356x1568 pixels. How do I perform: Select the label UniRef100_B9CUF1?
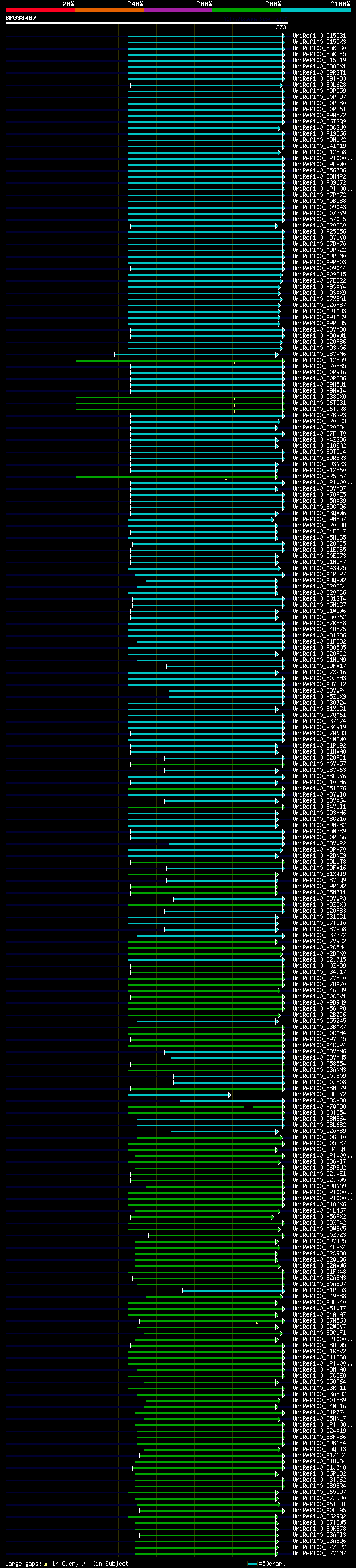[x=319, y=1333]
